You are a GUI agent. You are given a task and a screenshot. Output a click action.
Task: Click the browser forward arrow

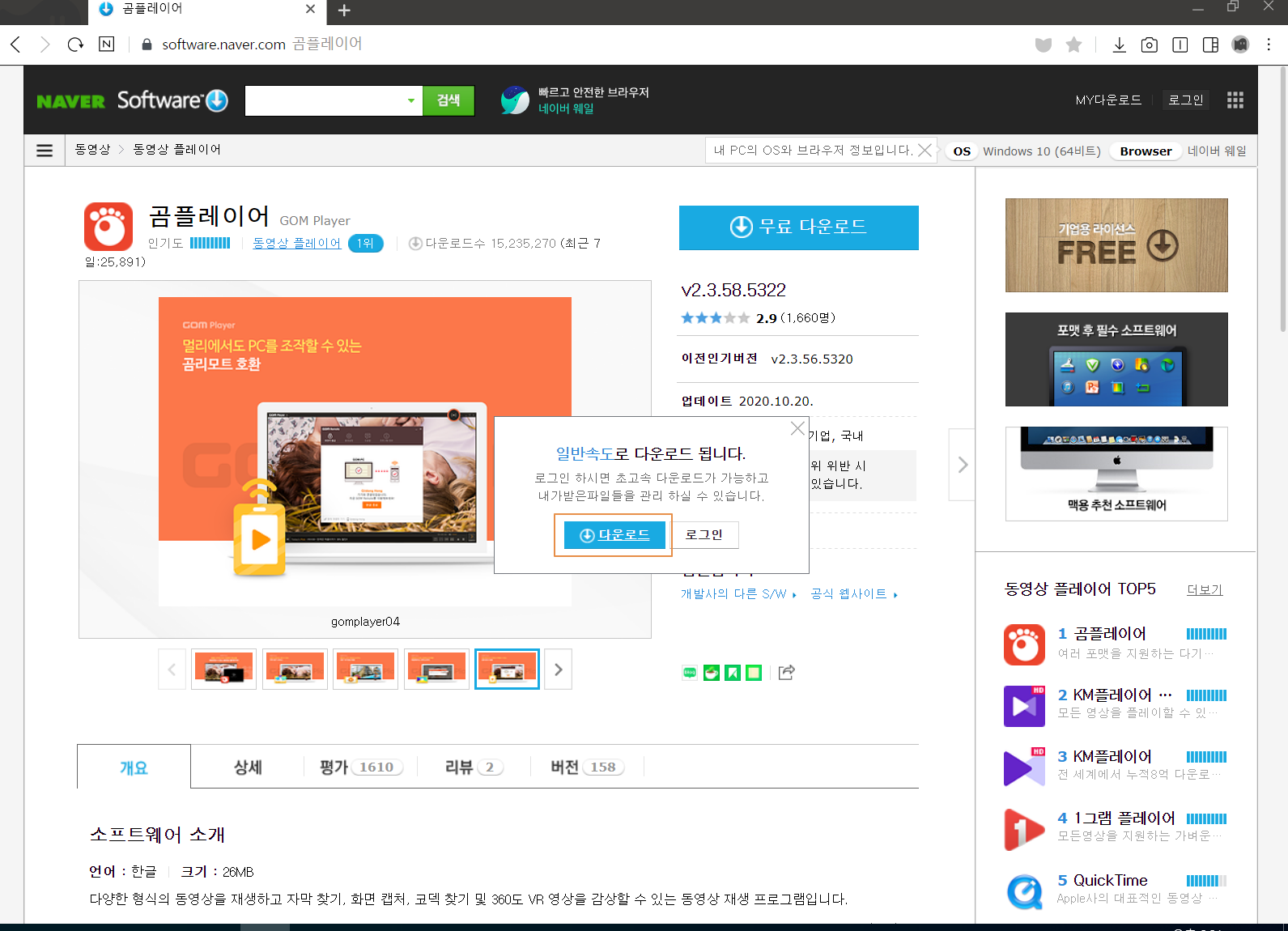[x=45, y=45]
